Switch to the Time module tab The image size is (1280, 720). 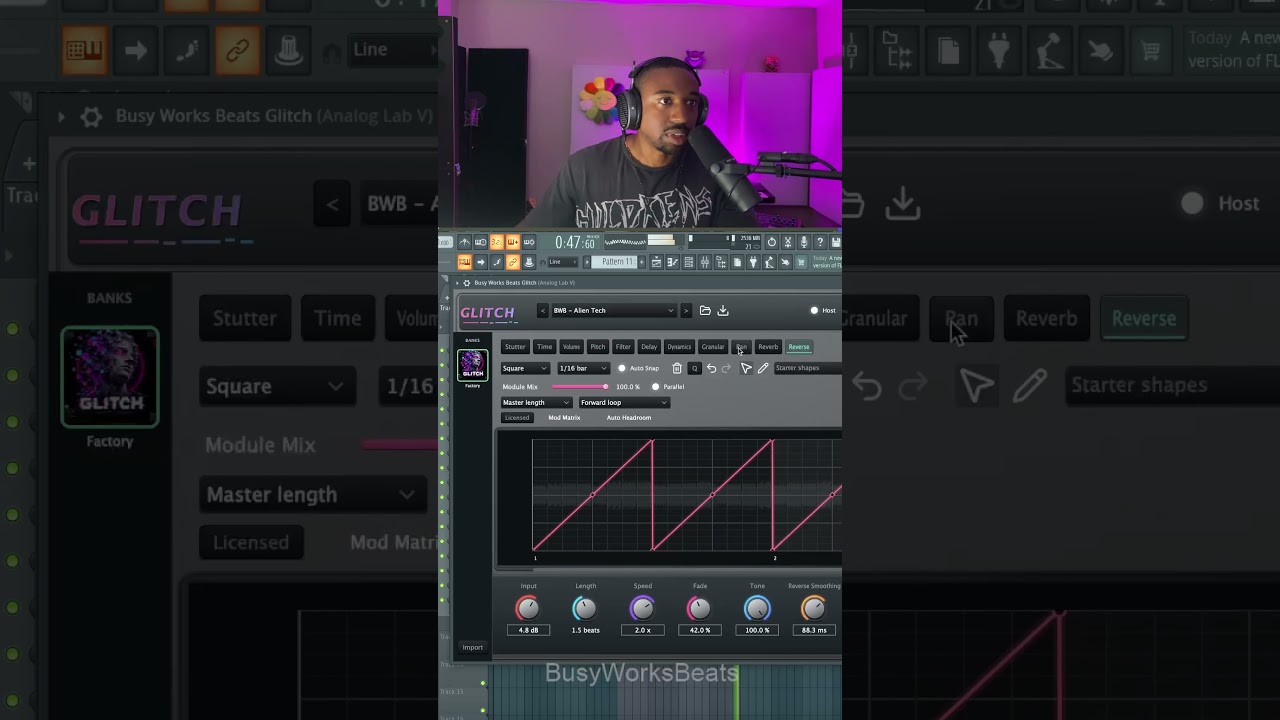point(544,347)
